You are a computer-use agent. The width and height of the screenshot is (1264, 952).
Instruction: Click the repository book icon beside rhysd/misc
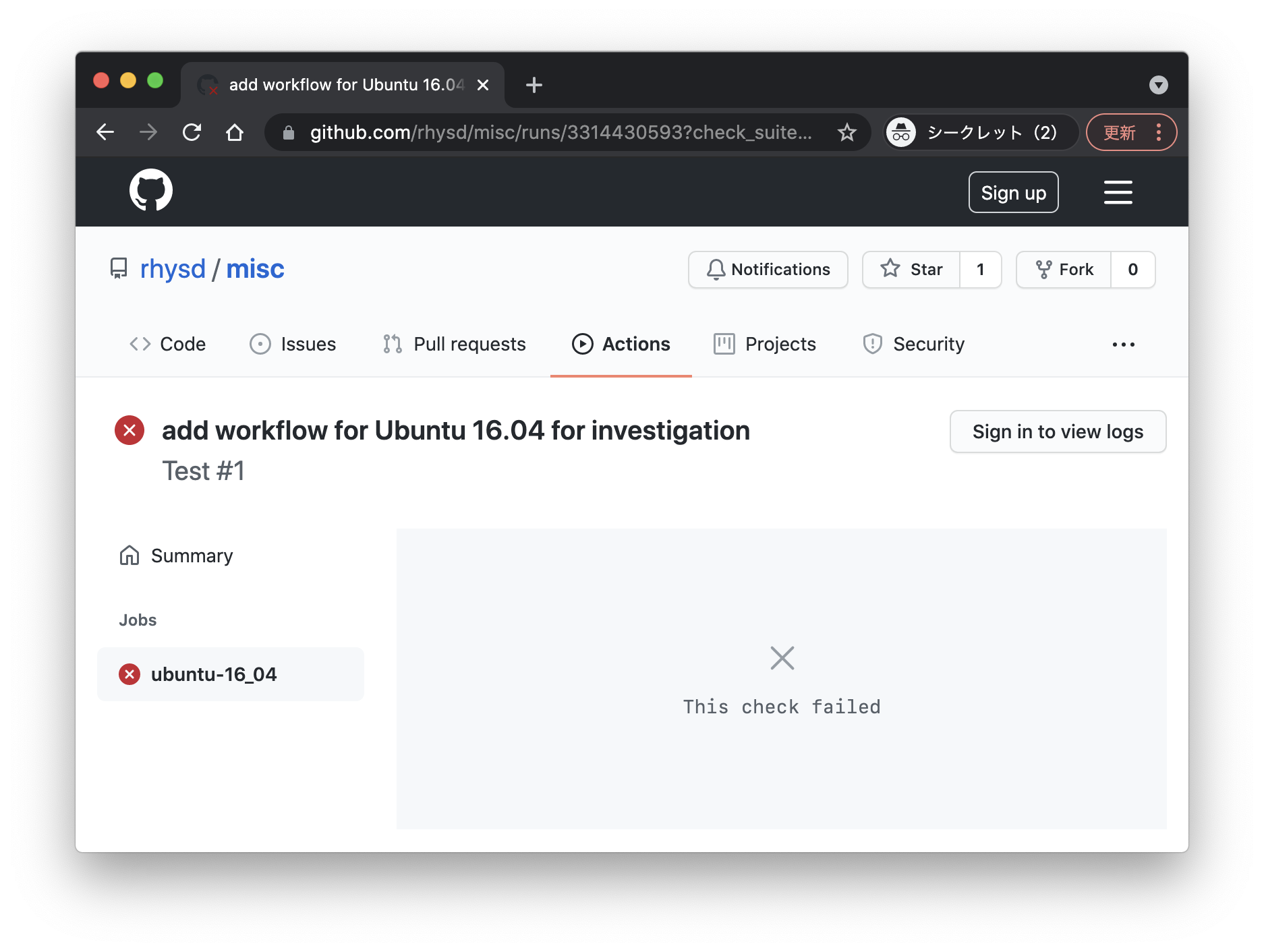(119, 268)
